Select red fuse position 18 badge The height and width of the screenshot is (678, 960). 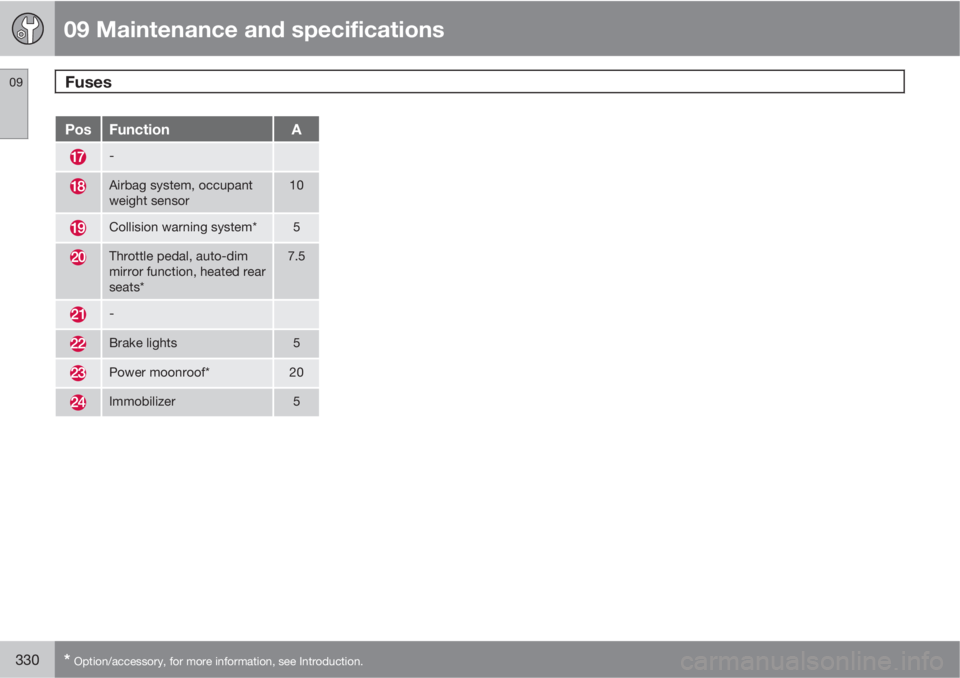point(78,186)
